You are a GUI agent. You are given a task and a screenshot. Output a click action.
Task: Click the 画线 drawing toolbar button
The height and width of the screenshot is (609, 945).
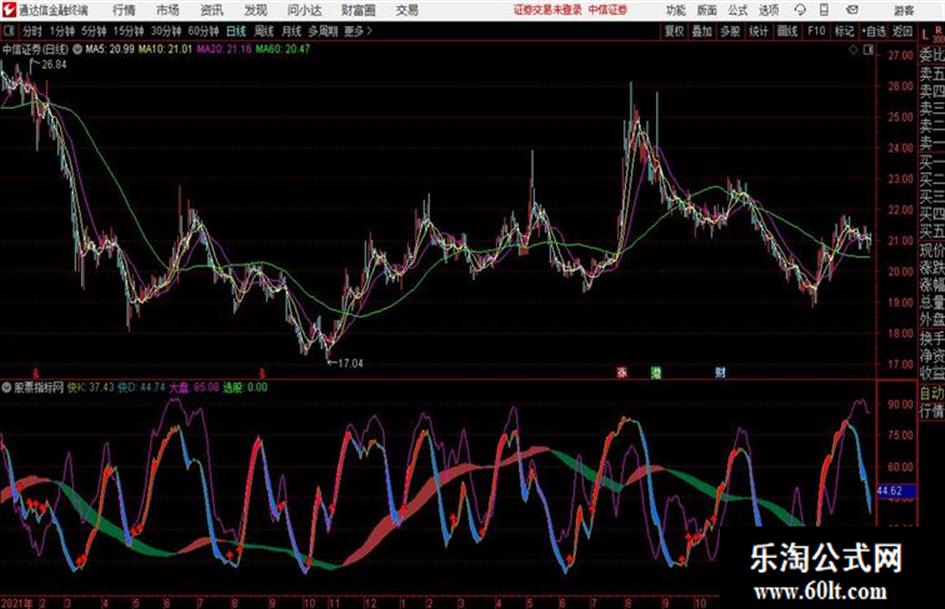point(787,31)
